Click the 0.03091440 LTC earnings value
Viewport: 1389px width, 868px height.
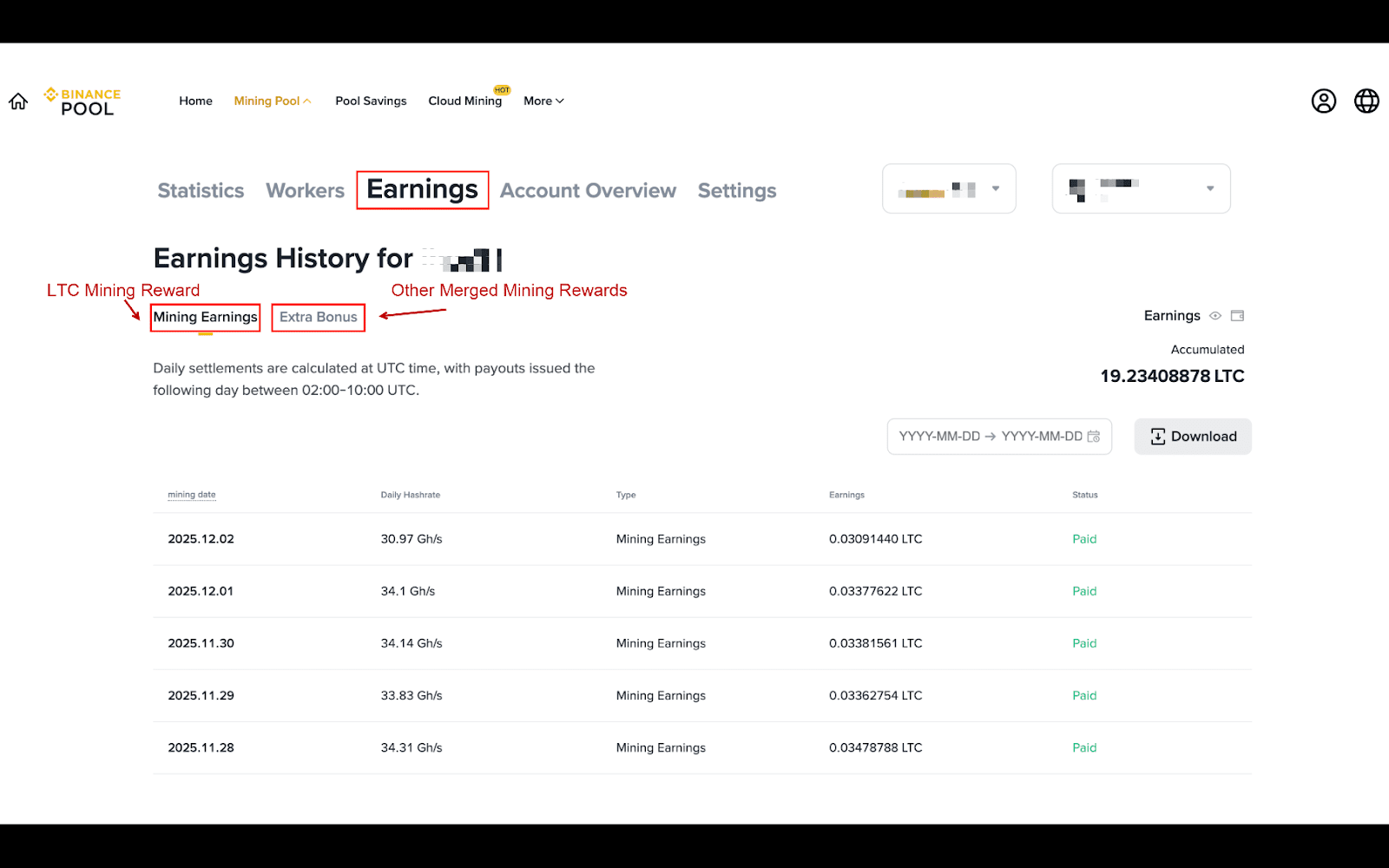(x=875, y=539)
